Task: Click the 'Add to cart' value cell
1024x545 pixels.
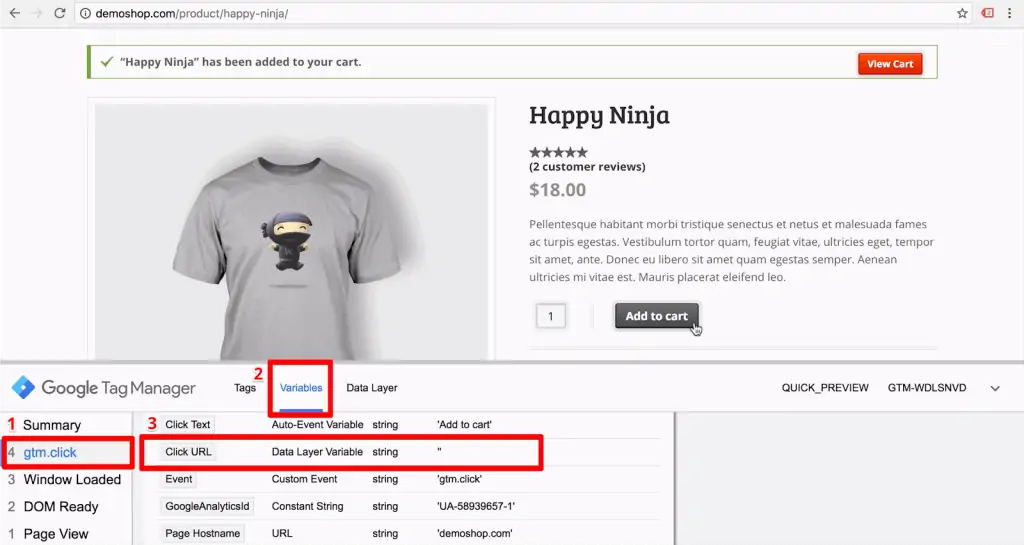Action: [x=464, y=424]
